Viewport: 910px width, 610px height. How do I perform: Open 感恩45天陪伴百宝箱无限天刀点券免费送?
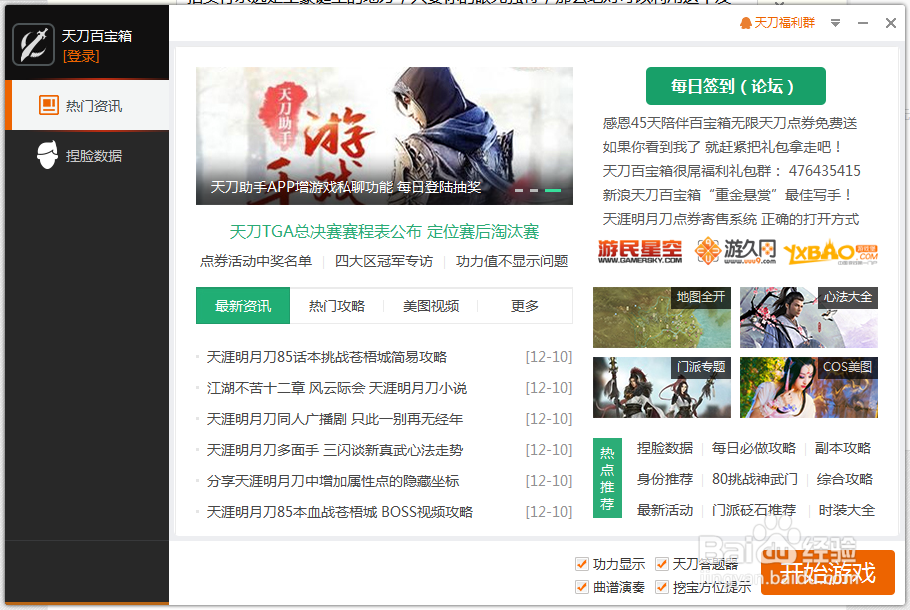(730, 123)
